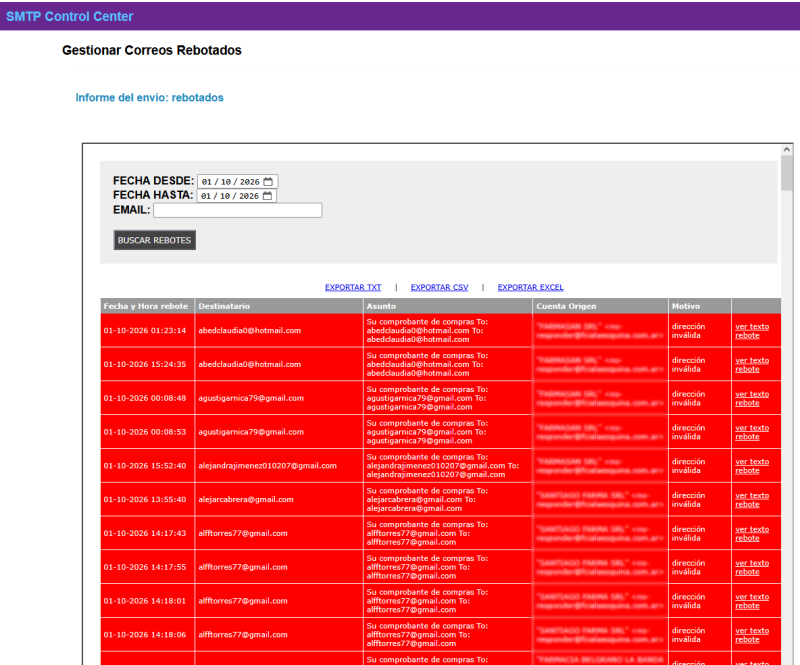
Task: Select timestamp 01-10-2026 00:08:53
Action: [x=145, y=432]
